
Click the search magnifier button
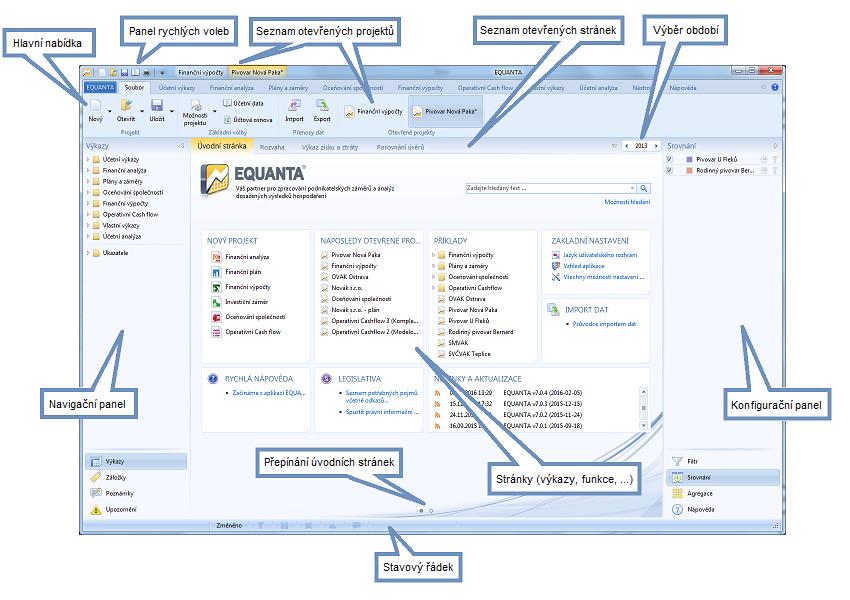click(x=643, y=188)
